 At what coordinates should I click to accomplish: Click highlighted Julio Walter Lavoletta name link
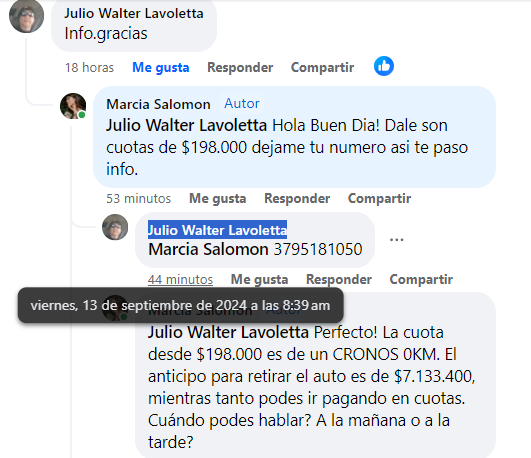[217, 230]
